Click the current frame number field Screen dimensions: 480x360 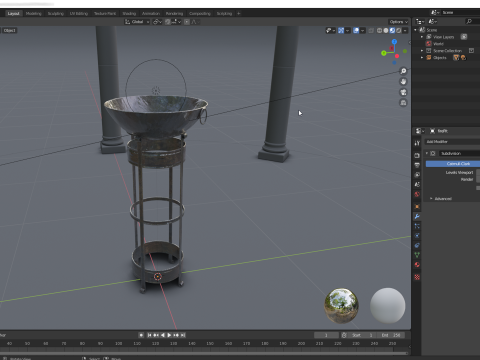[x=326, y=335]
